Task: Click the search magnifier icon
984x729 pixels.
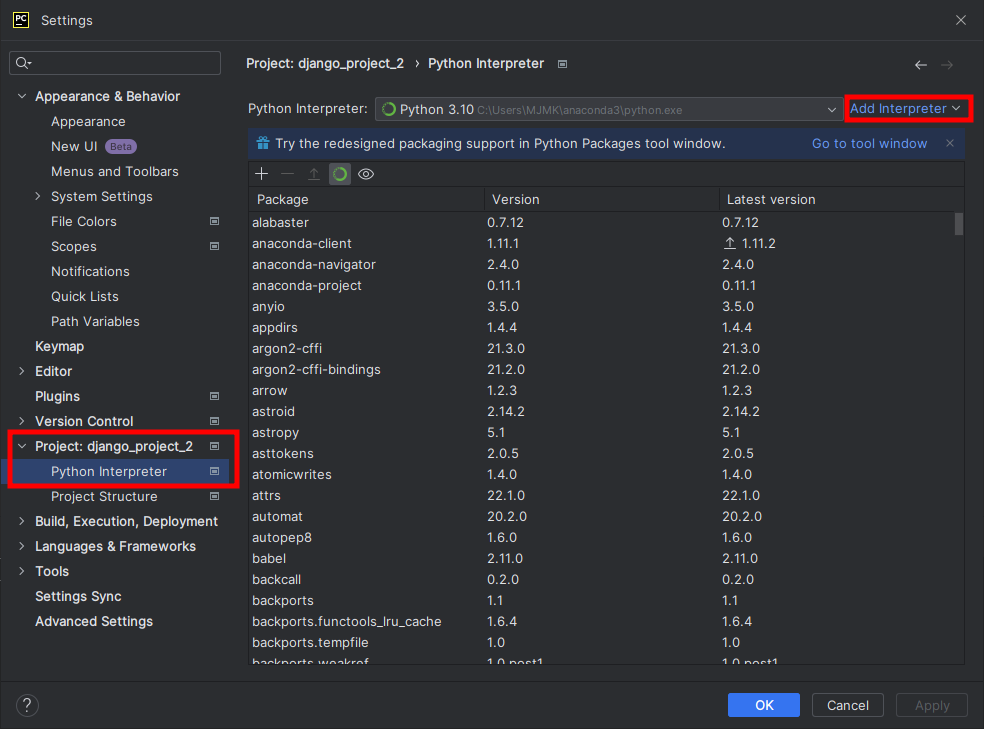Action: (x=23, y=63)
